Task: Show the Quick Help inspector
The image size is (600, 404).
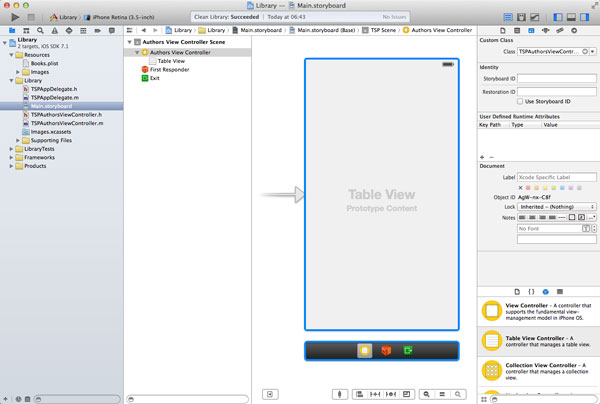Action: pos(517,31)
